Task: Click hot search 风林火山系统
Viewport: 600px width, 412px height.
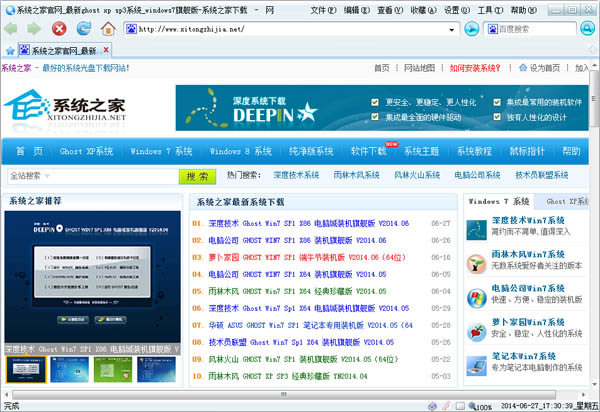Action: [417, 175]
